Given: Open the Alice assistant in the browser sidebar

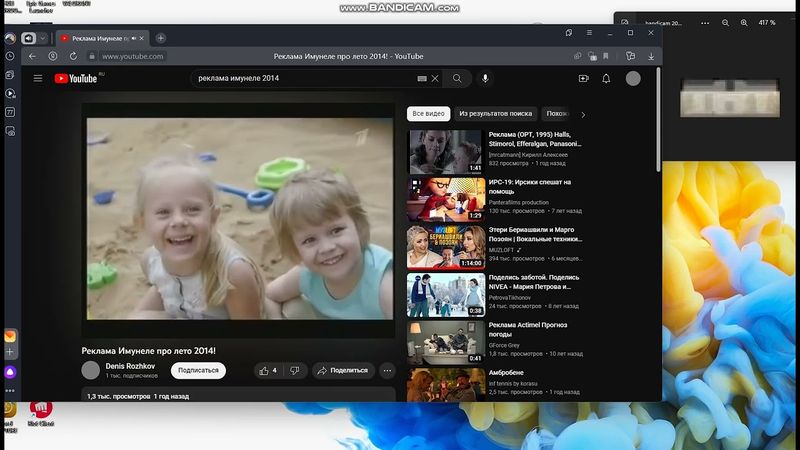Looking at the screenshot, I should (10, 370).
